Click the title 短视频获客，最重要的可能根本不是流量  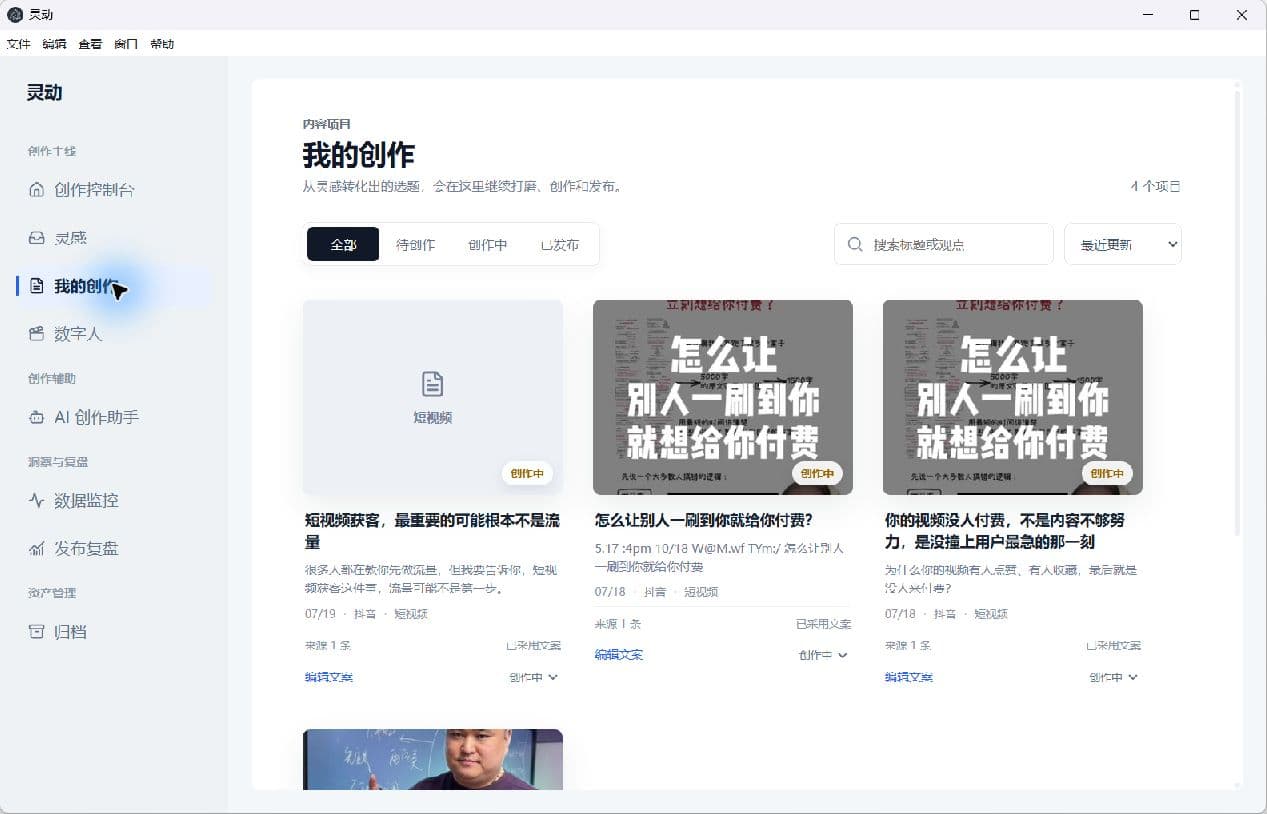432,531
